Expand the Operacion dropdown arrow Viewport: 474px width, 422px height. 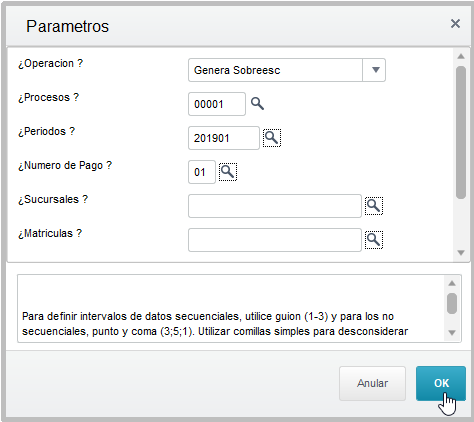pos(376,70)
